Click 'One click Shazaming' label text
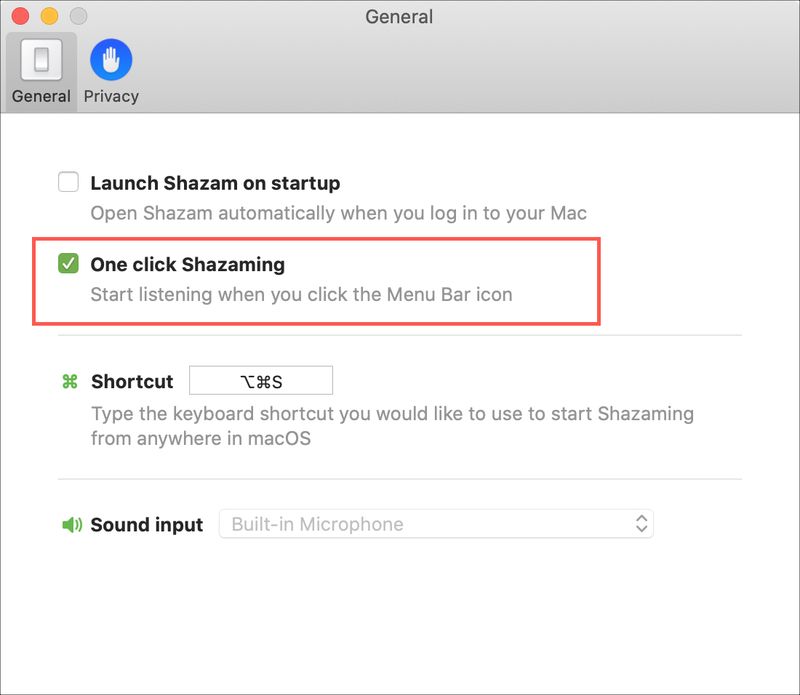Screen dimensions: 800x695 pos(188,265)
